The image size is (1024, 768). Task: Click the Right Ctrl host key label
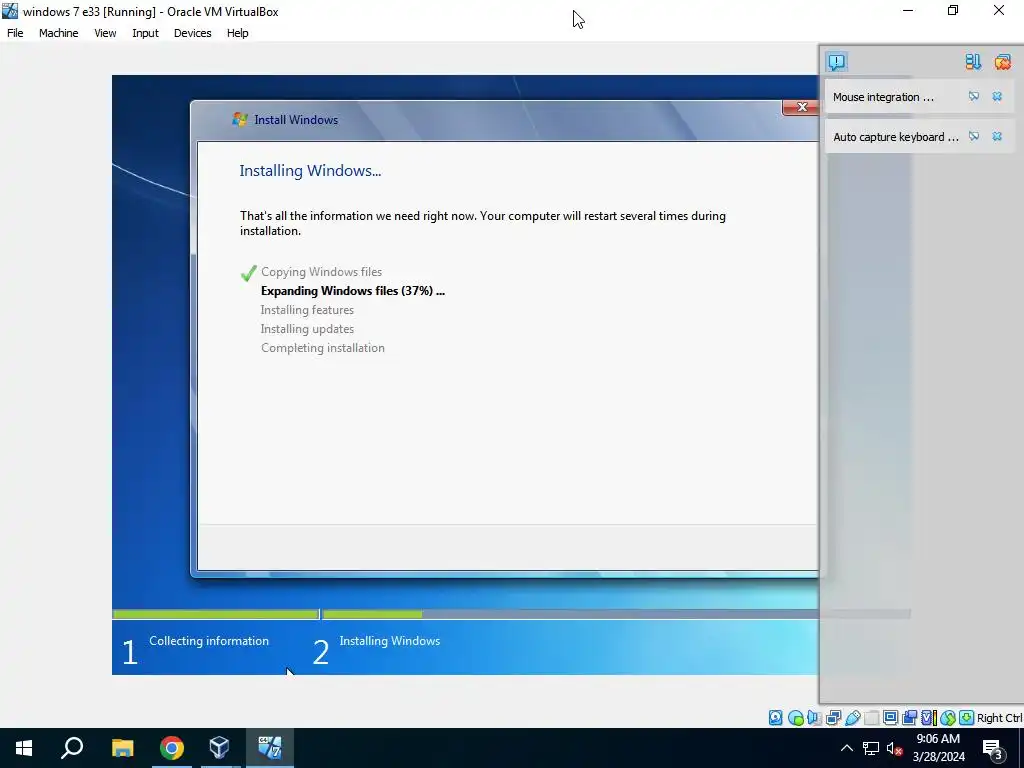pyautogui.click(x=1000, y=718)
